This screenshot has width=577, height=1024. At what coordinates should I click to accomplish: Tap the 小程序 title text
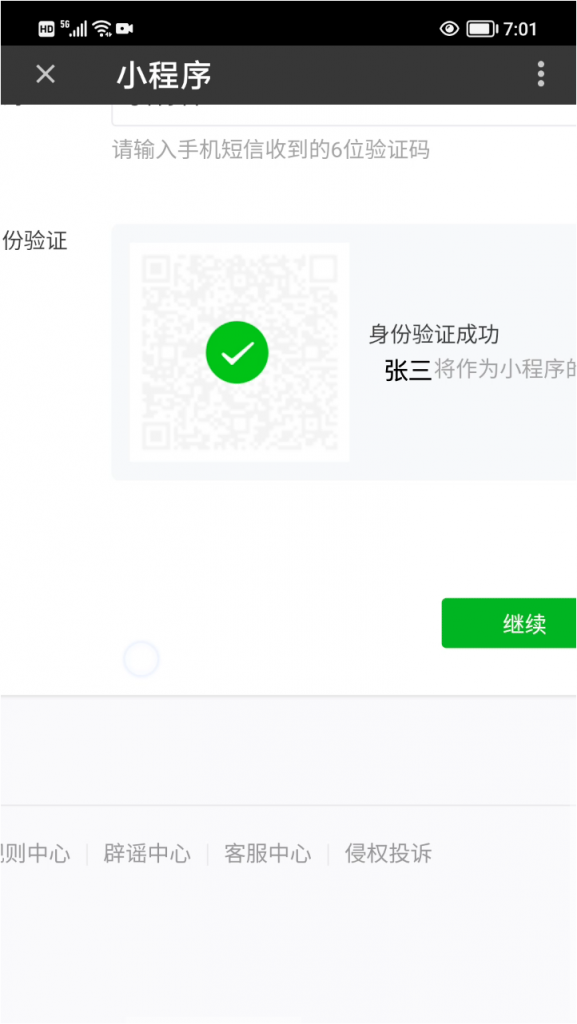pyautogui.click(x=164, y=76)
